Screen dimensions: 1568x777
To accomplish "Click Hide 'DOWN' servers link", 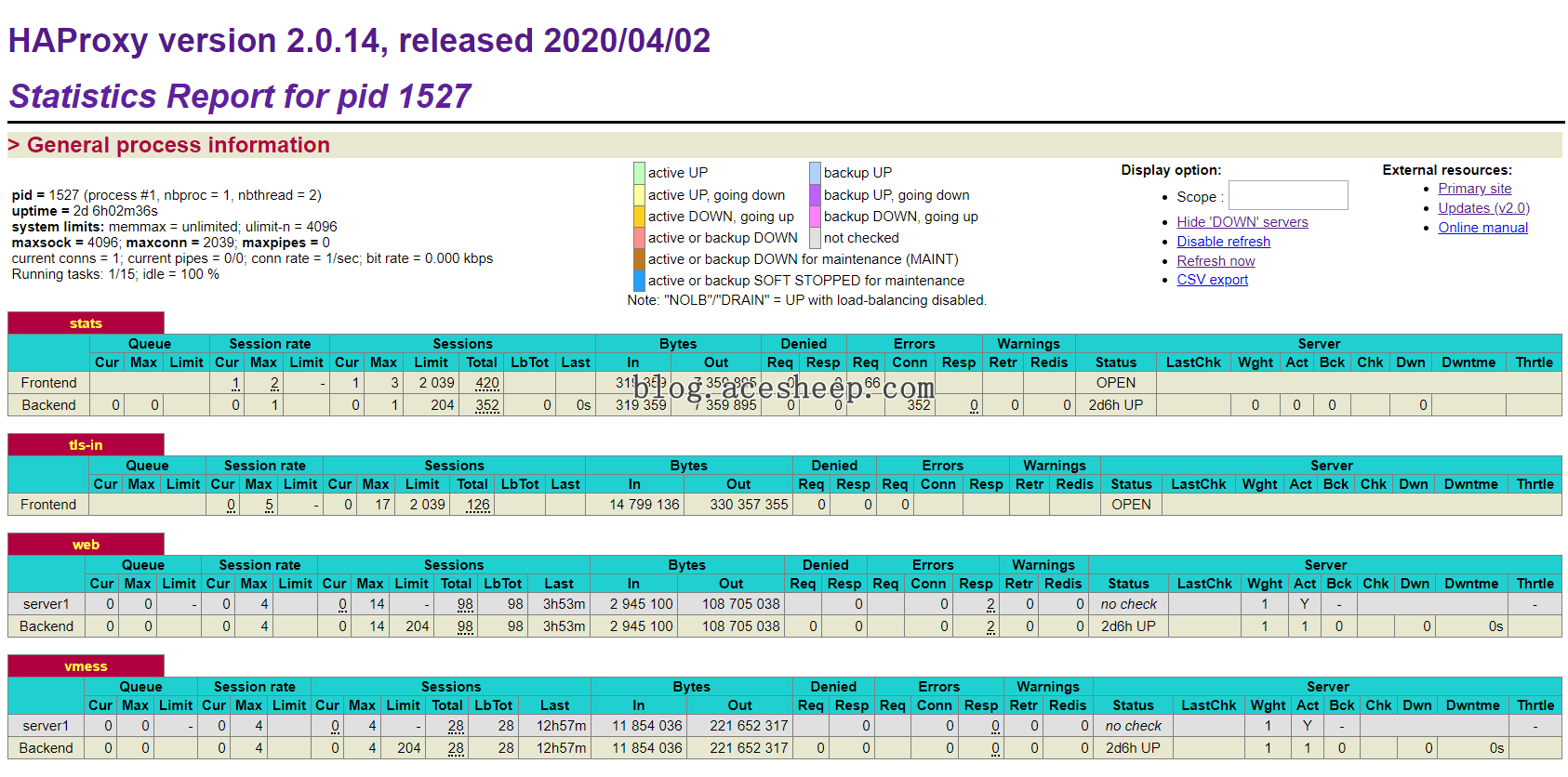I will 1242,222.
